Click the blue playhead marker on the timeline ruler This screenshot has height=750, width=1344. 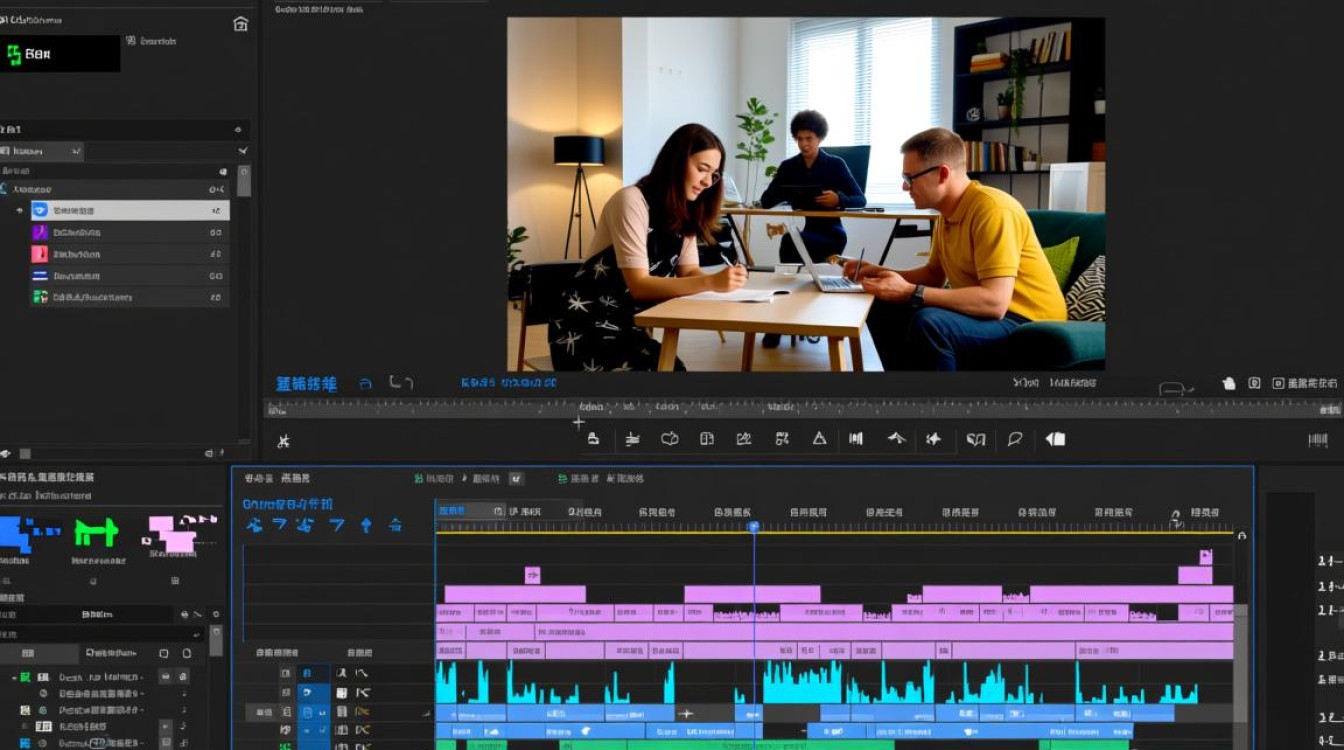[x=754, y=526]
